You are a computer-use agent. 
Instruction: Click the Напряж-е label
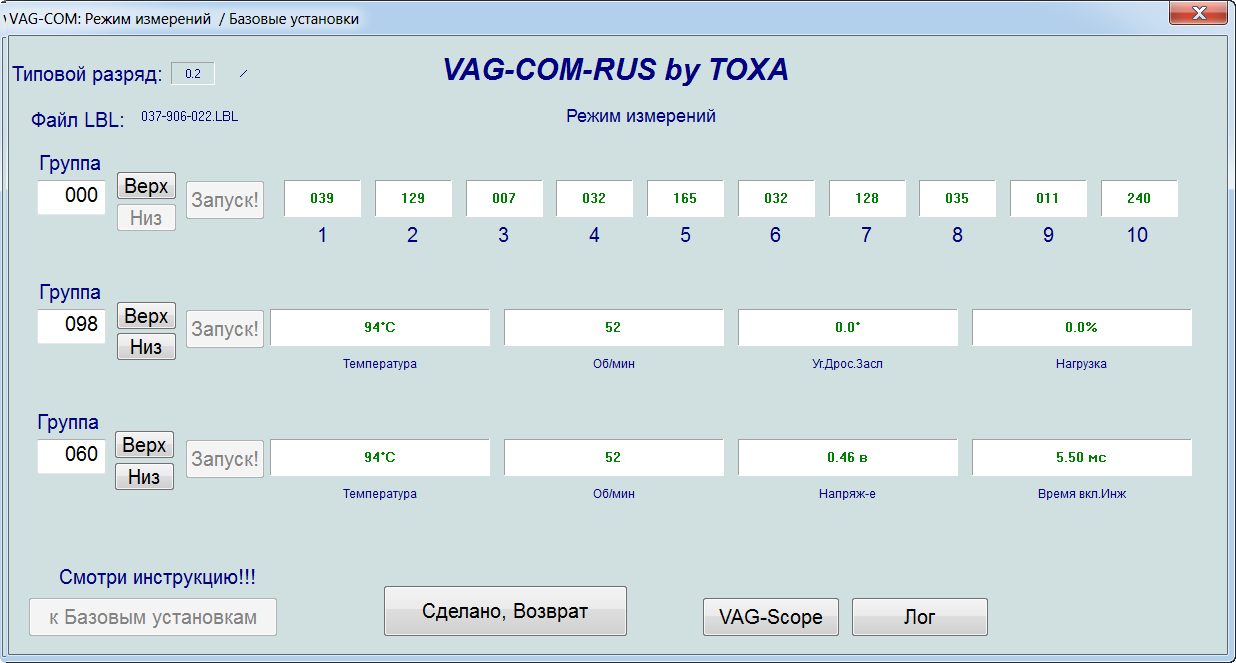click(x=848, y=494)
